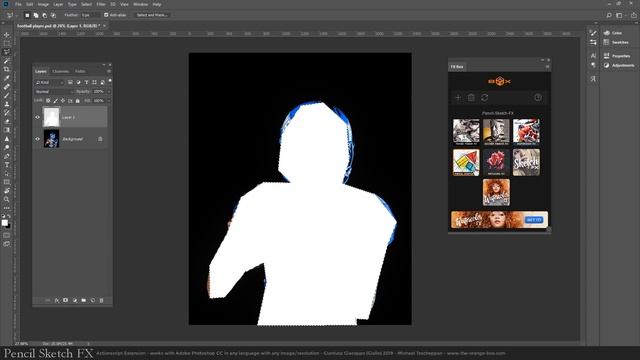Image resolution: width=640 pixels, height=360 pixels.
Task: Select the History Brush tool
Action: click(7, 113)
